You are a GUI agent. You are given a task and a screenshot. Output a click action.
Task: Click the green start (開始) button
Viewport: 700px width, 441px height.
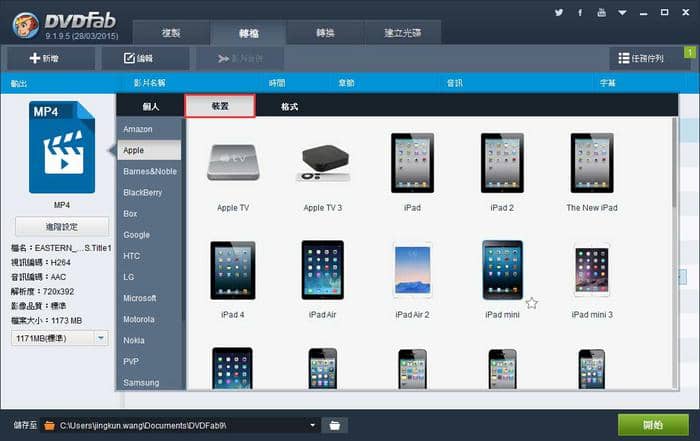click(653, 425)
